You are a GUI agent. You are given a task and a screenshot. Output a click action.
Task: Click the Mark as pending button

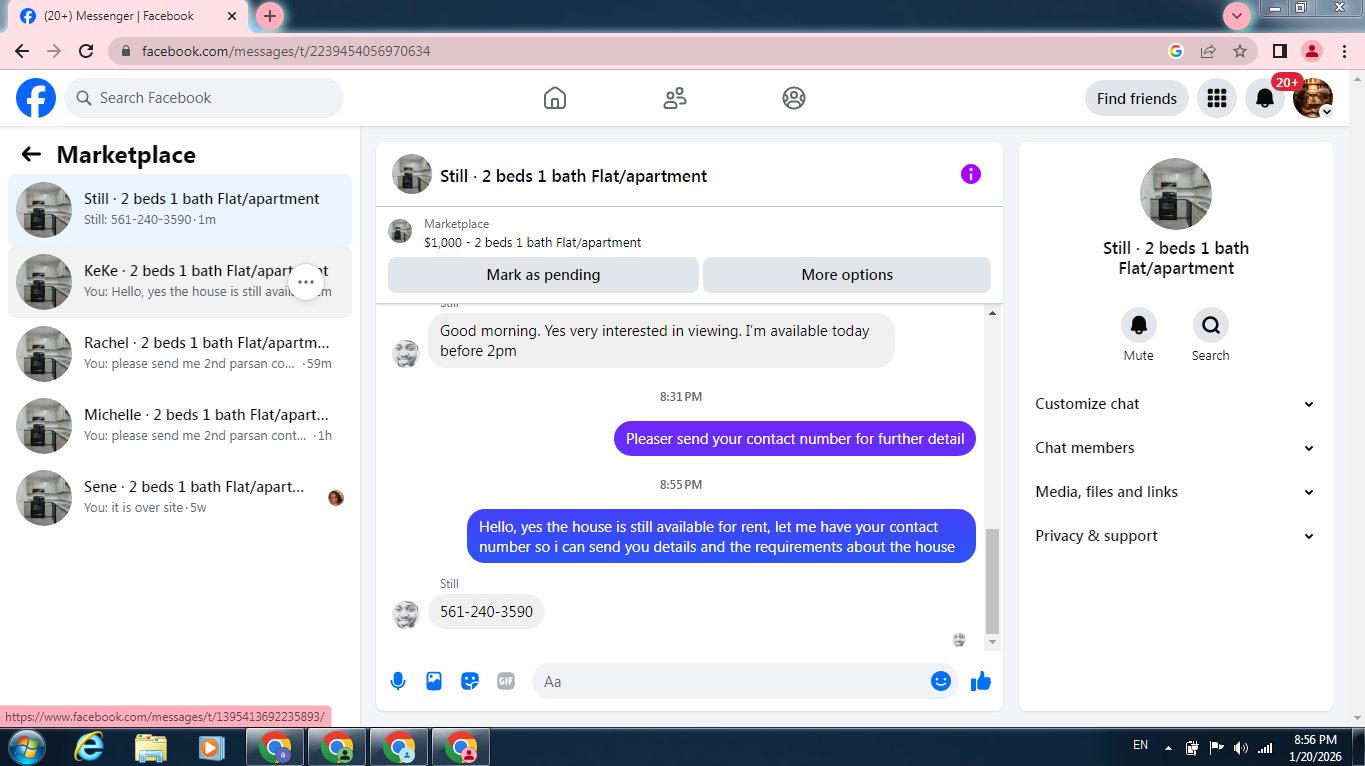[x=543, y=275]
